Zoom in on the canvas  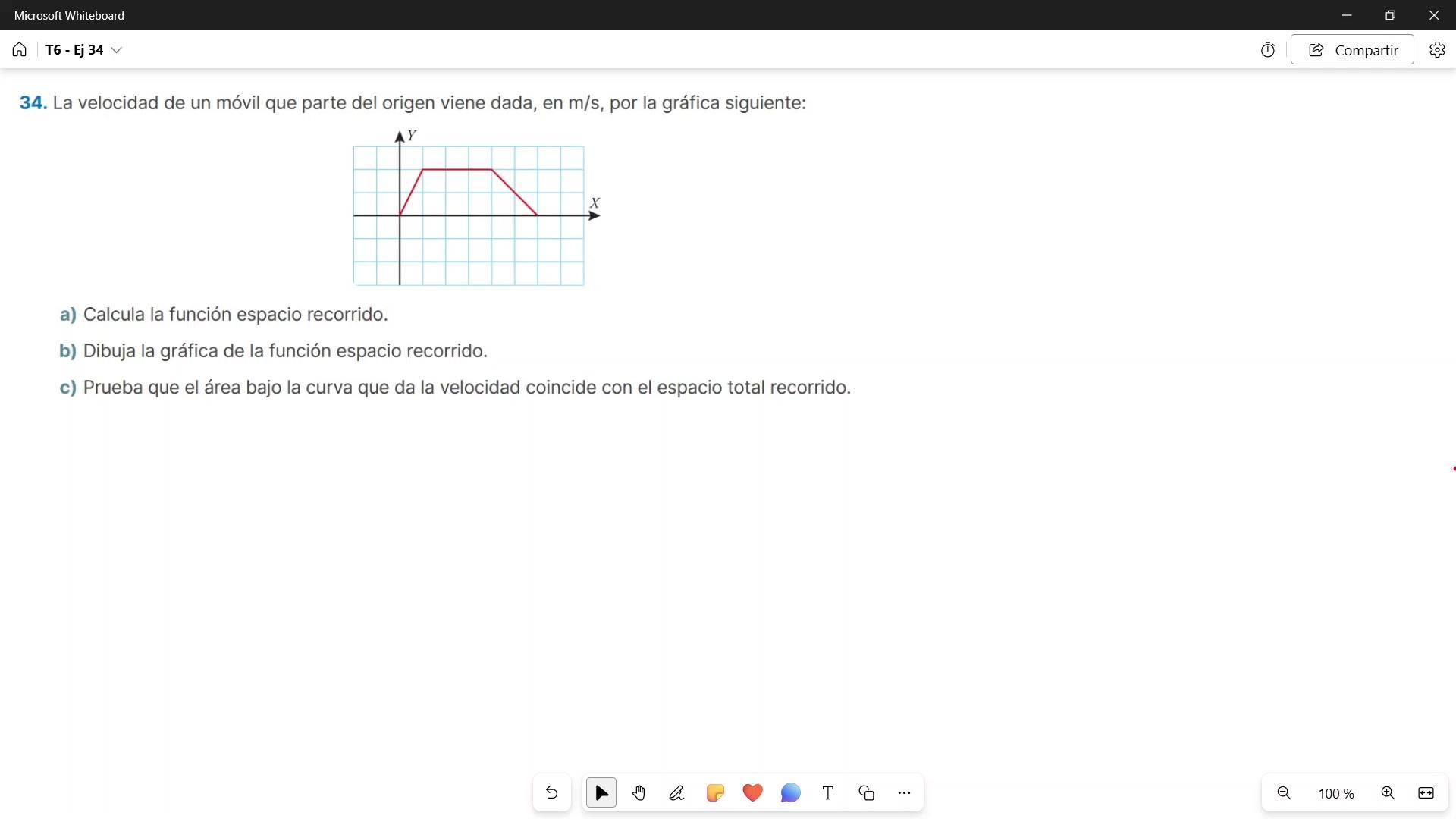[x=1388, y=793]
